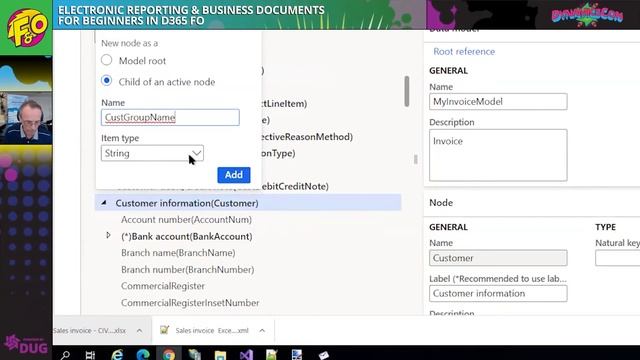640x360 pixels.
Task: Select Branch name(BranchName) tree row
Action: [x=178, y=253]
